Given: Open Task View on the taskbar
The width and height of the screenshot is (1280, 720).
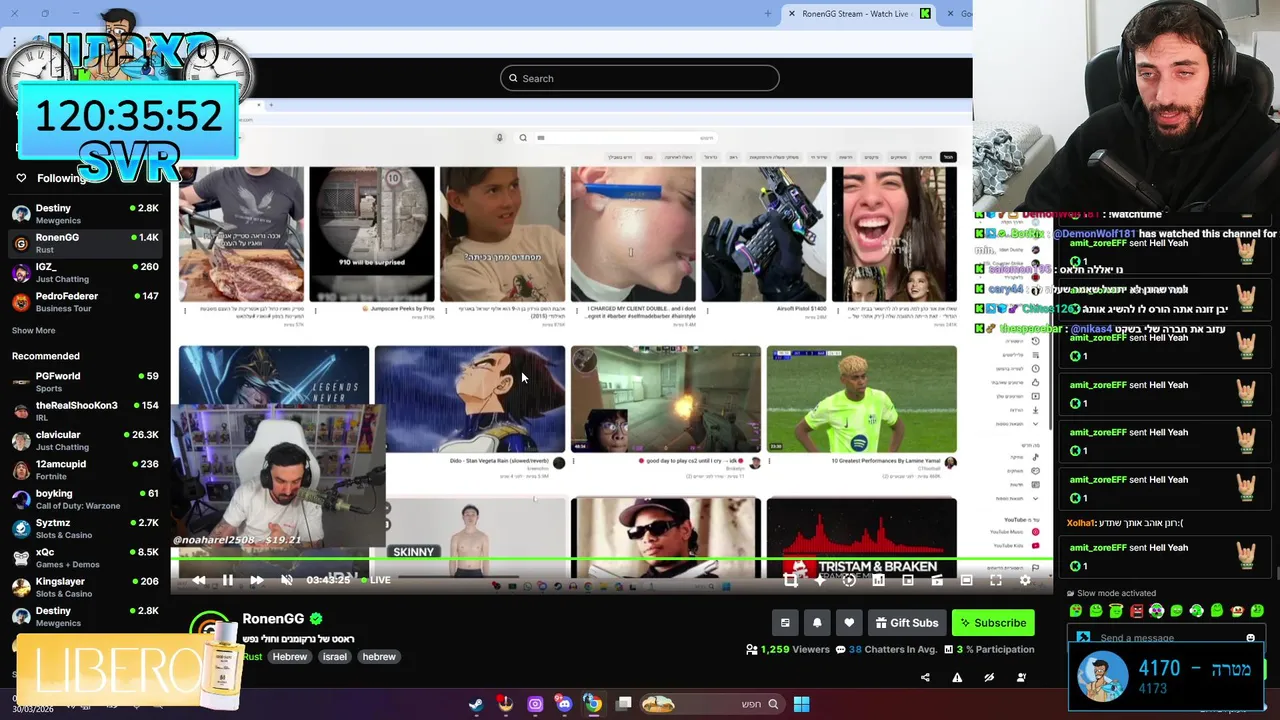Looking at the screenshot, I should click(x=624, y=704).
